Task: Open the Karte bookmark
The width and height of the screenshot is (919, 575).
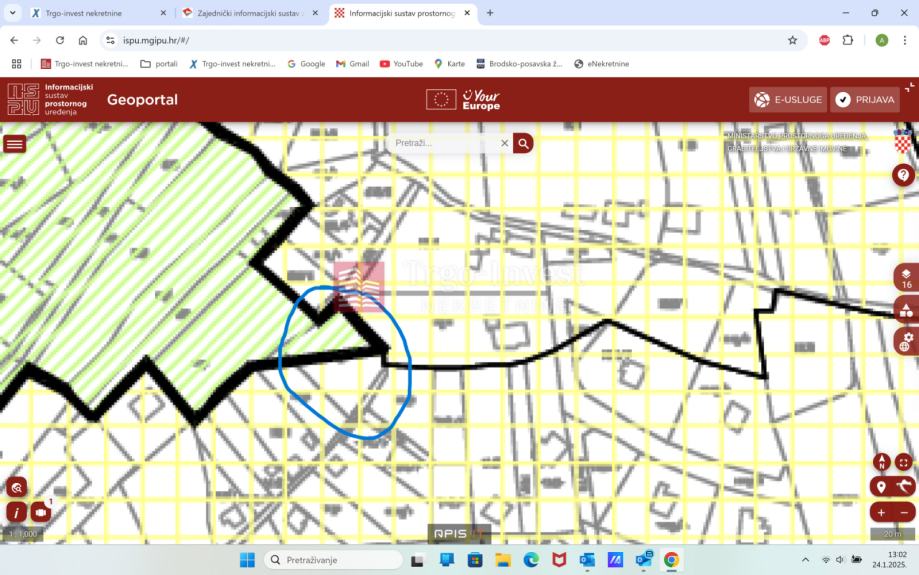Action: pos(450,64)
